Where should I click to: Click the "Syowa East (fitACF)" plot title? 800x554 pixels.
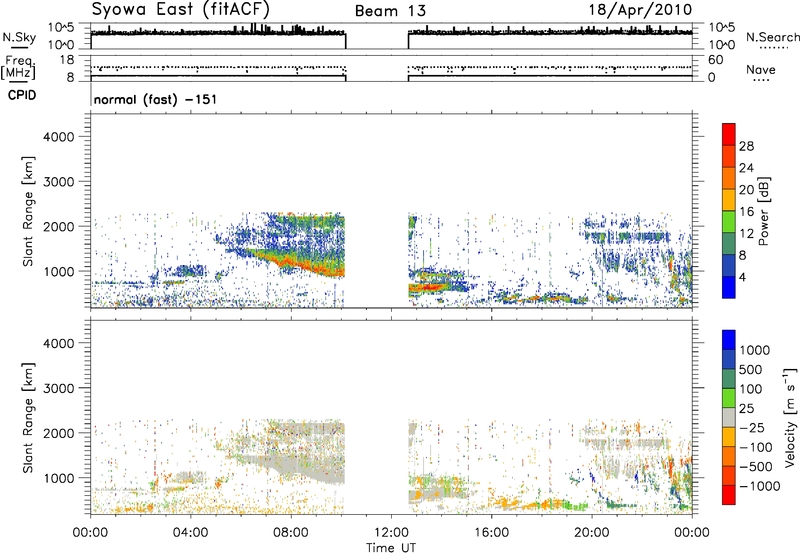[x=181, y=10]
